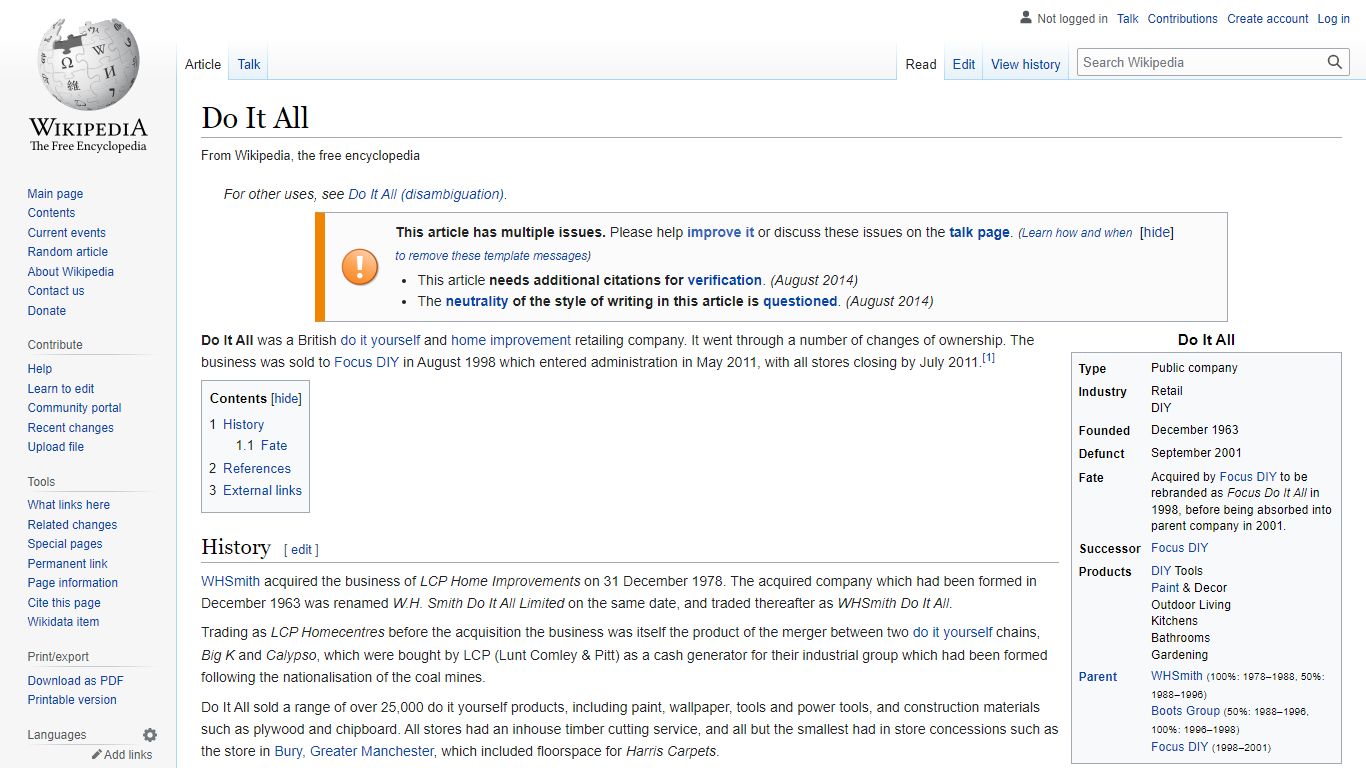Screen dimensions: 1366x768
Task: Click citation reference [1]
Action: pyautogui.click(x=988, y=358)
